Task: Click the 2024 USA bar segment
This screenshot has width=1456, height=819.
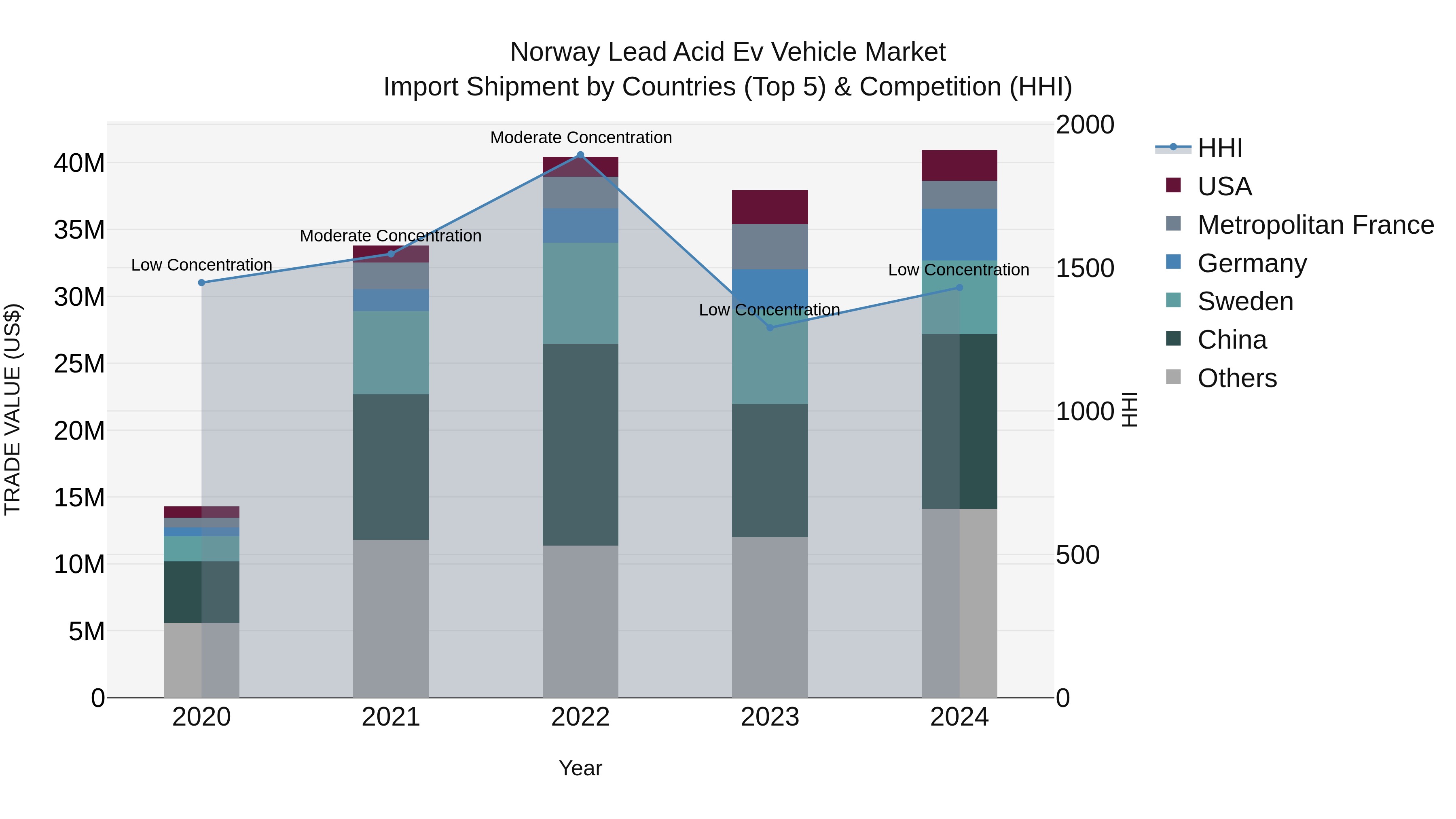Action: click(959, 165)
